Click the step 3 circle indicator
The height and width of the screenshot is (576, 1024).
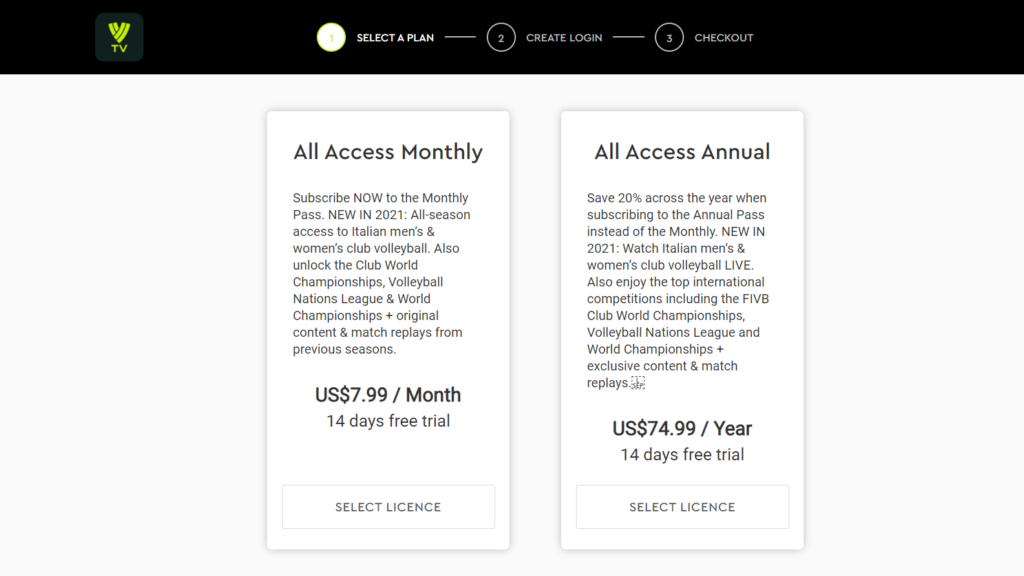click(x=669, y=37)
